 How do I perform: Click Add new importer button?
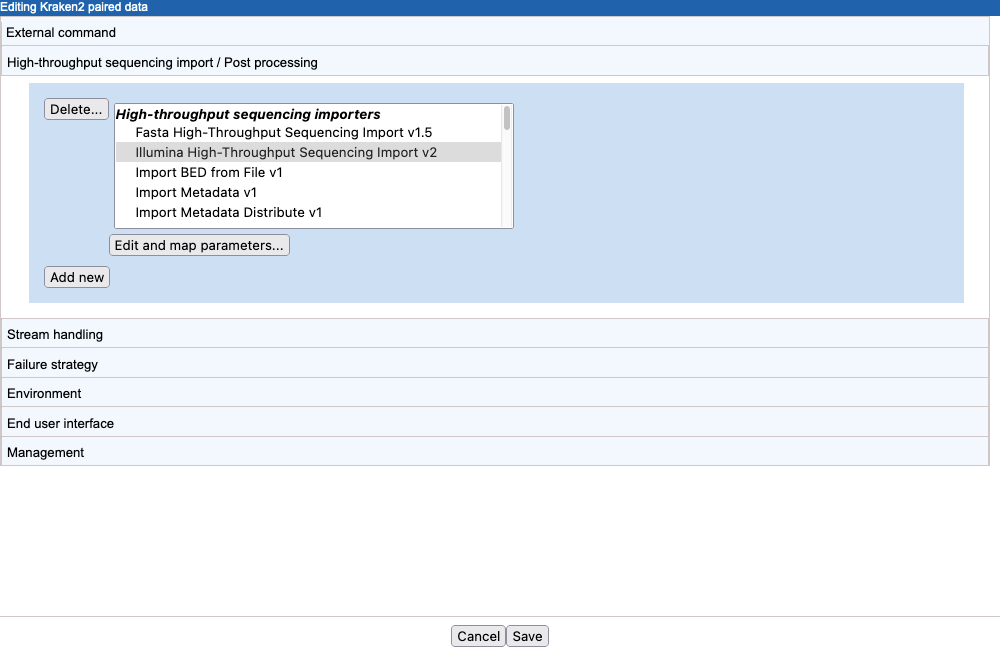pos(76,277)
